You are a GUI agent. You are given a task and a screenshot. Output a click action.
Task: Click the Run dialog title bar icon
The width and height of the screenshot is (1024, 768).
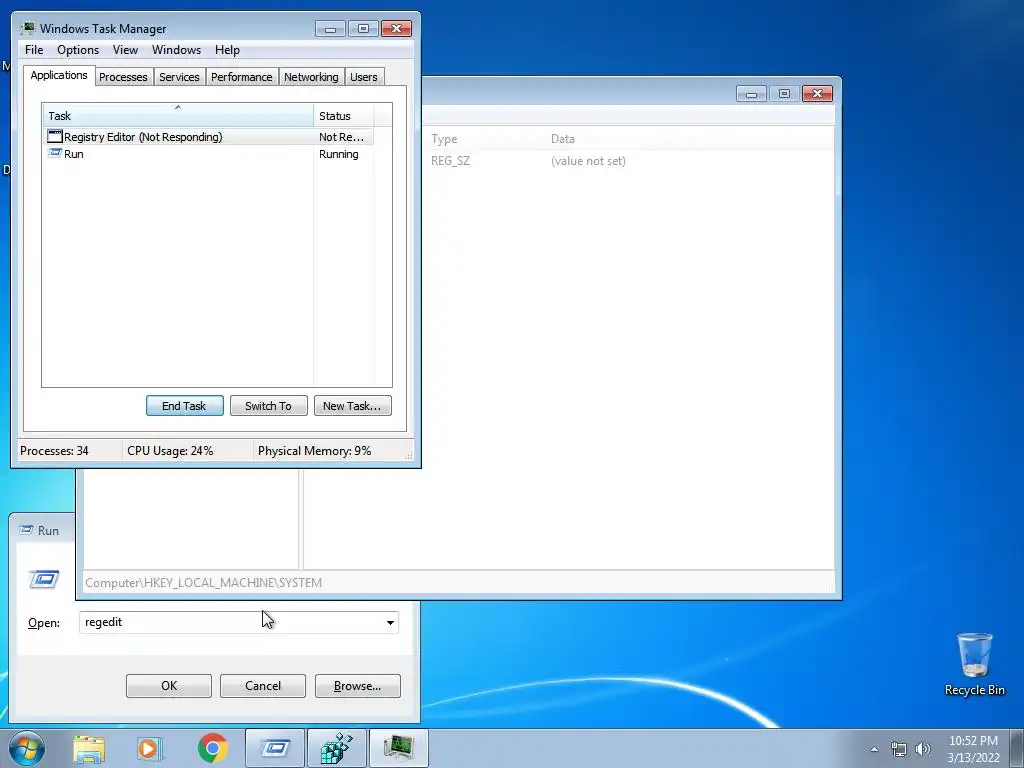tap(26, 530)
